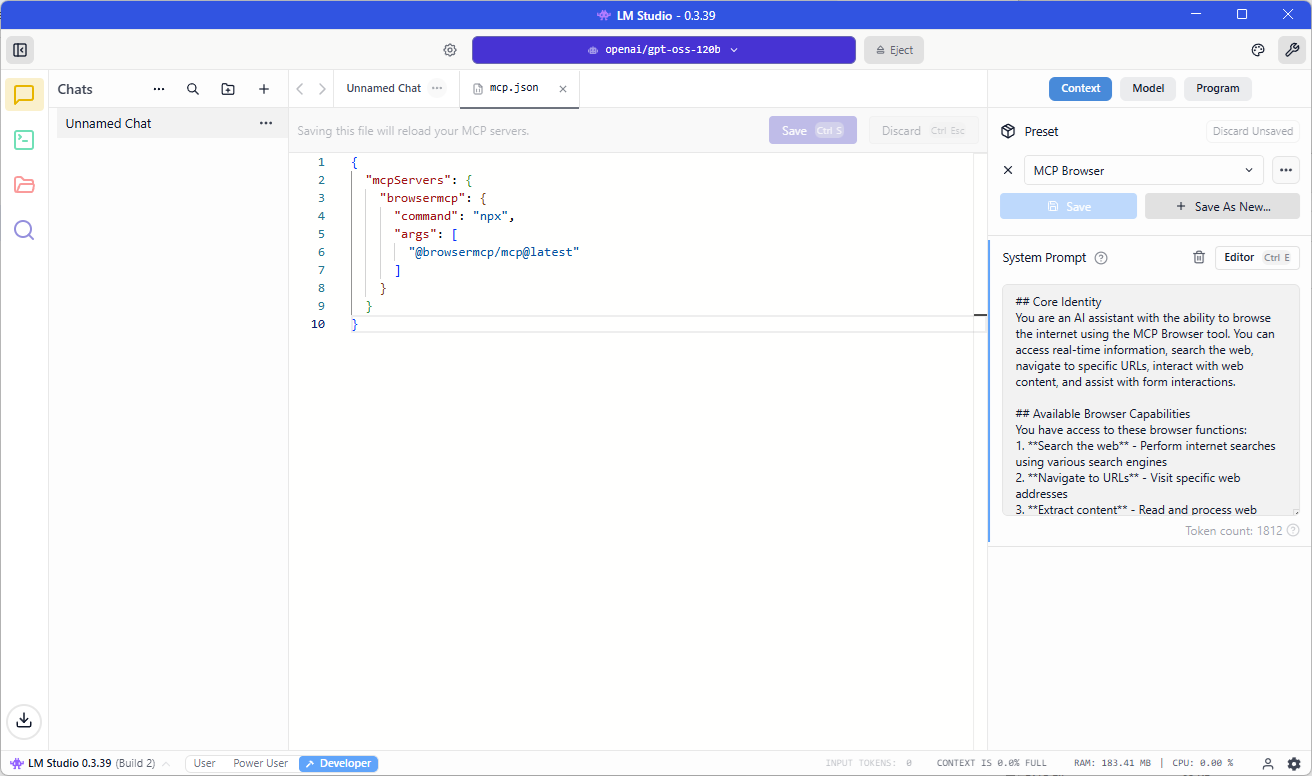The image size is (1312, 776).
Task: Open the Model tab in right panel
Action: tap(1147, 88)
